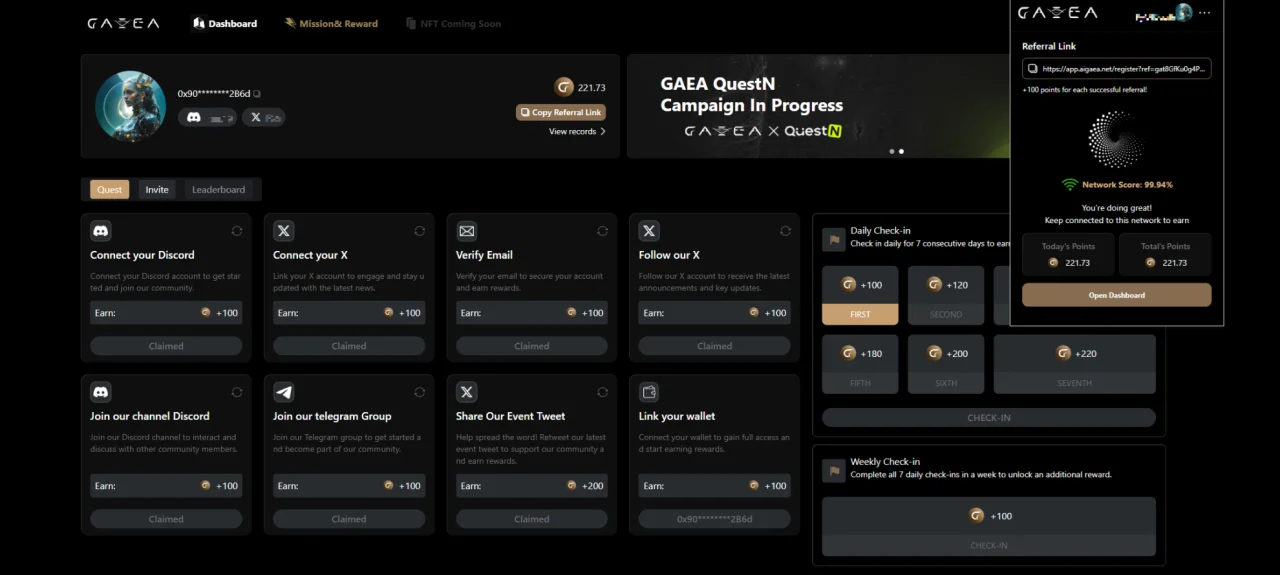Click the copy icon inside the referral link field
This screenshot has height=575, width=1280.
coord(1031,69)
